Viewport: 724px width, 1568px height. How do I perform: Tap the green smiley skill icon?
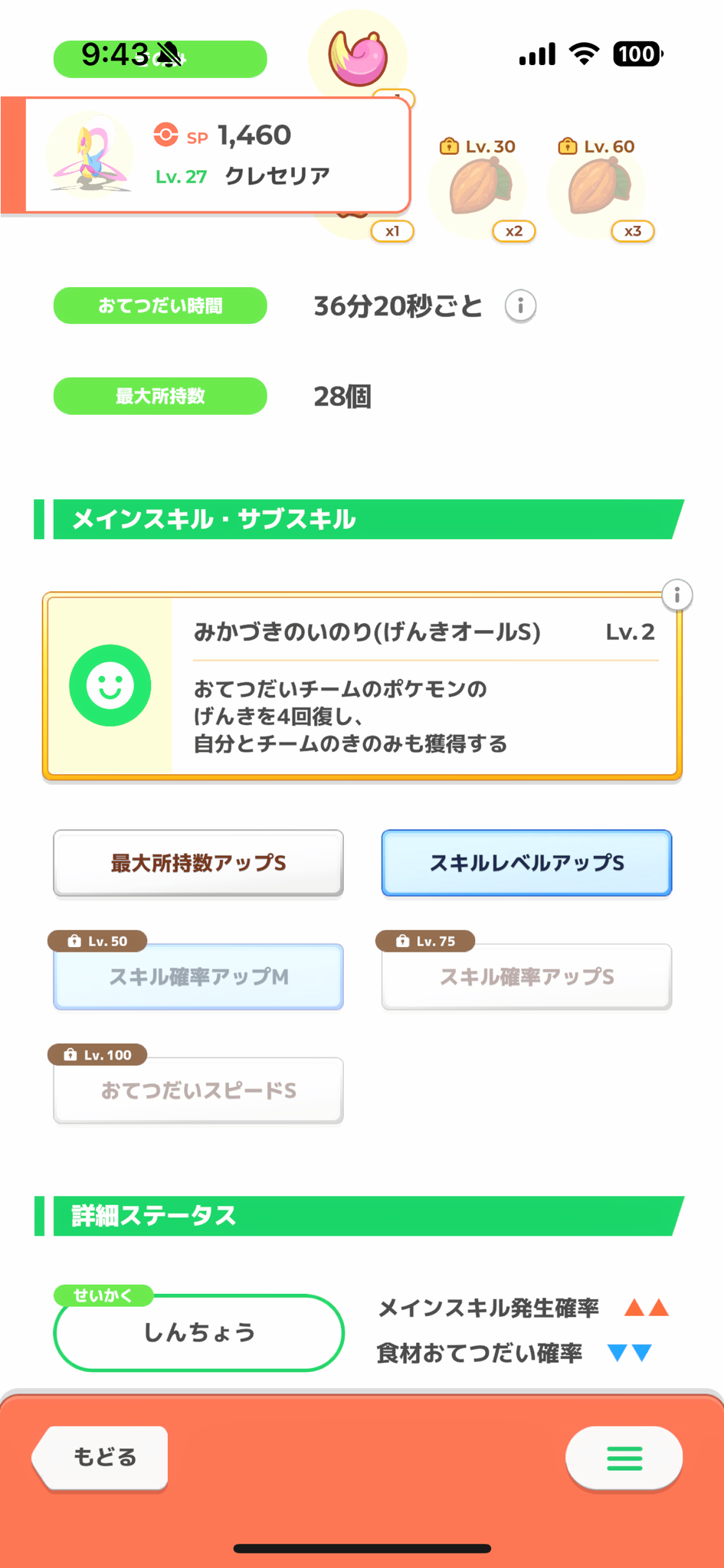[x=110, y=685]
